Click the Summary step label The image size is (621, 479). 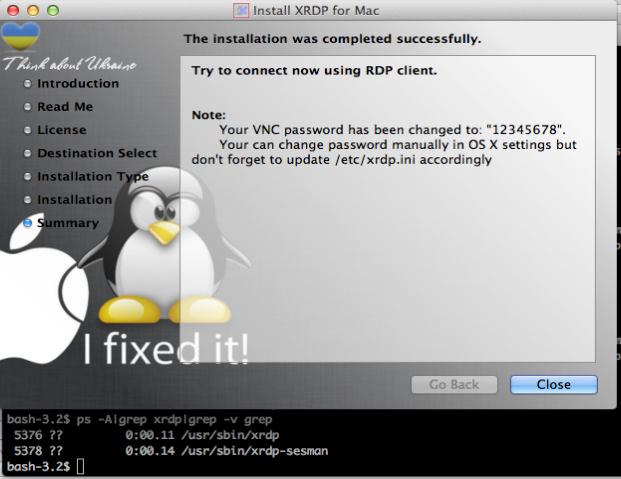click(x=68, y=223)
